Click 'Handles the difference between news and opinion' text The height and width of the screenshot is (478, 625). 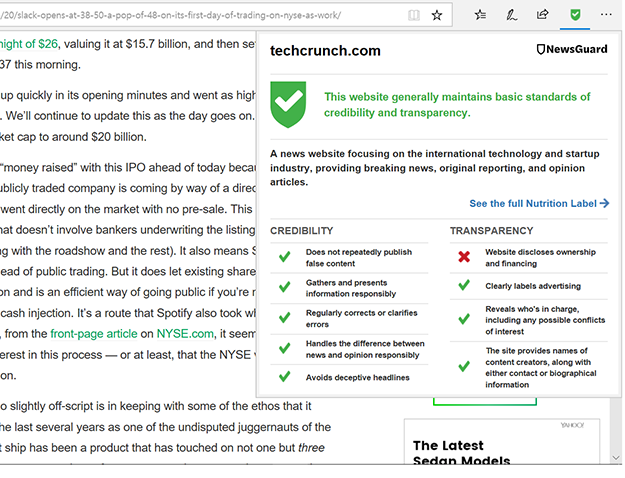point(365,349)
